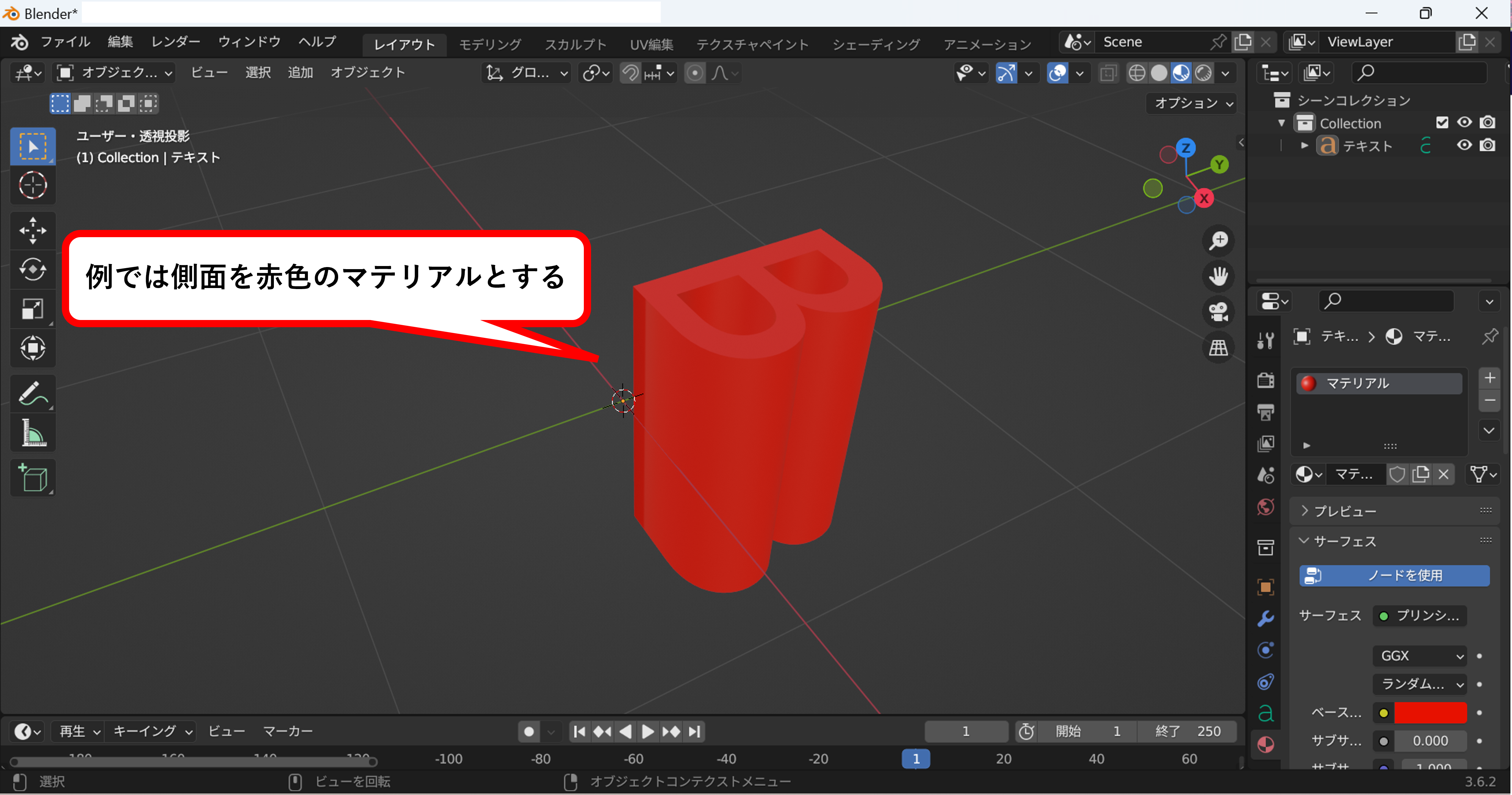Click the red base color swatch
This screenshot has width=1512, height=795.
pyautogui.click(x=1430, y=713)
